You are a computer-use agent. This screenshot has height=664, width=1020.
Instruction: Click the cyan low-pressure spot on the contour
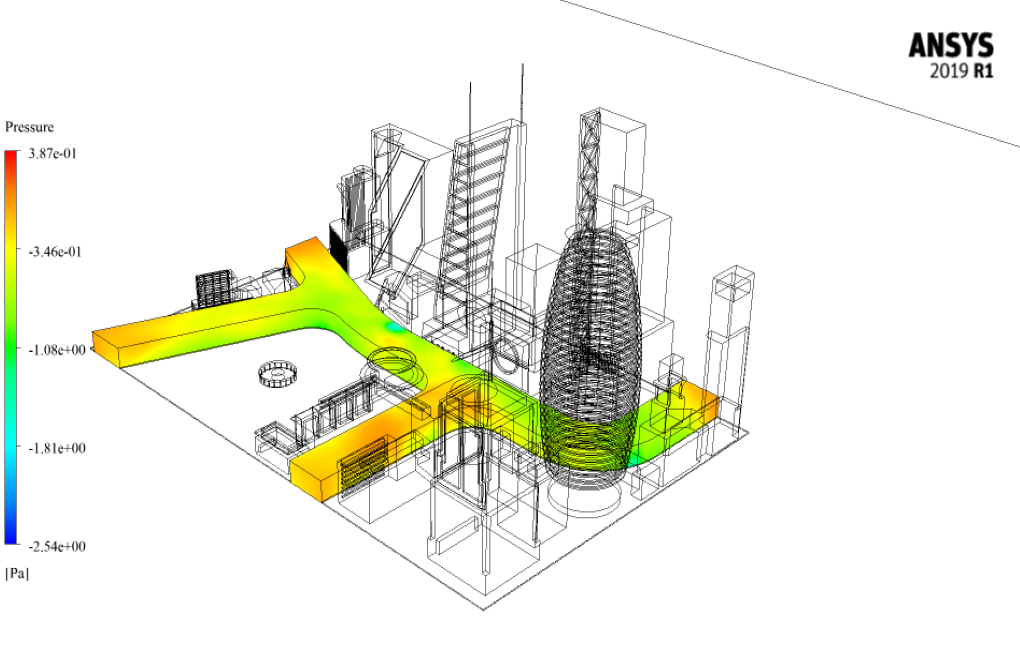click(x=397, y=326)
